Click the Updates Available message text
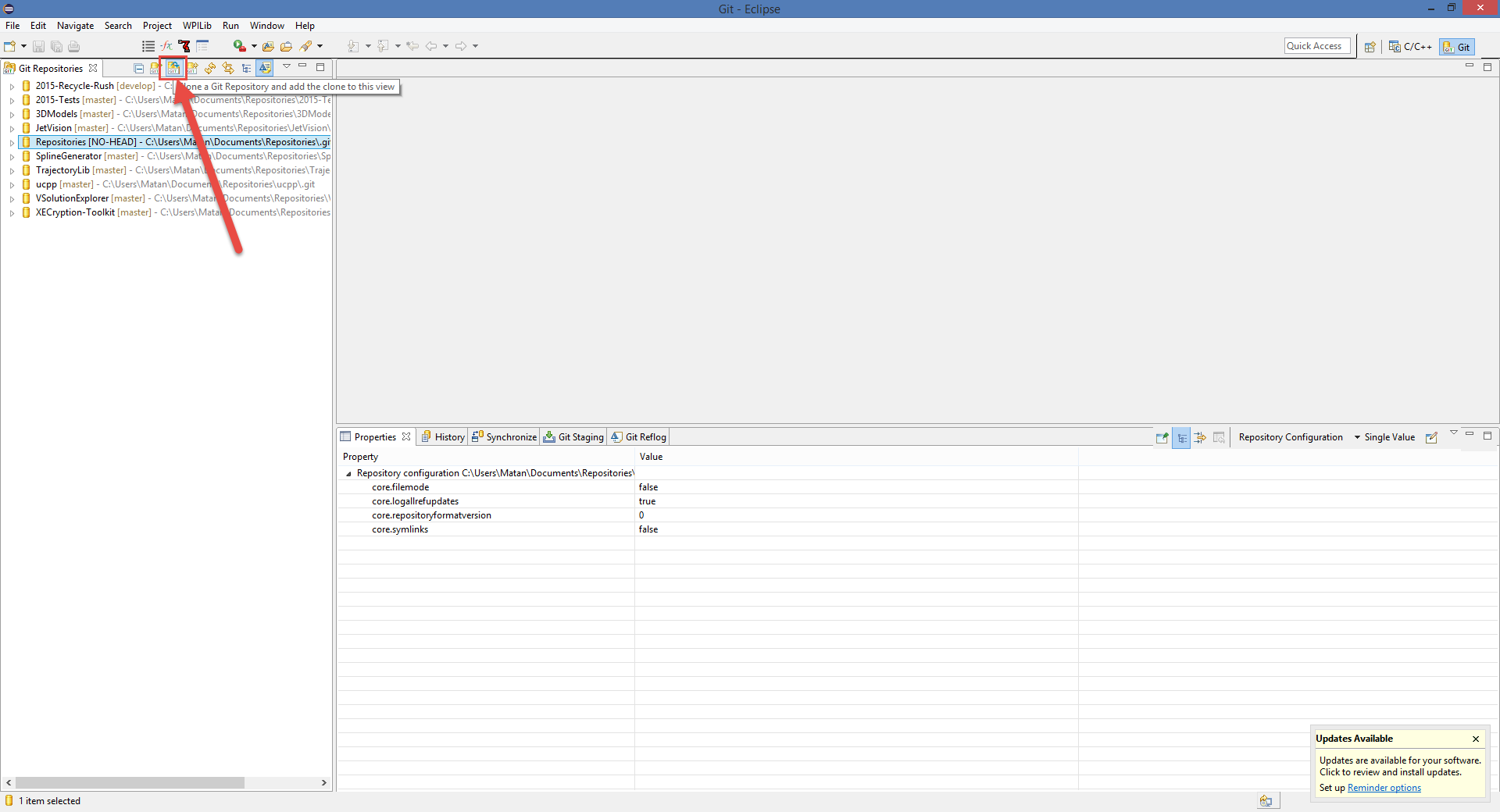Image resolution: width=1500 pixels, height=812 pixels. 1400,766
